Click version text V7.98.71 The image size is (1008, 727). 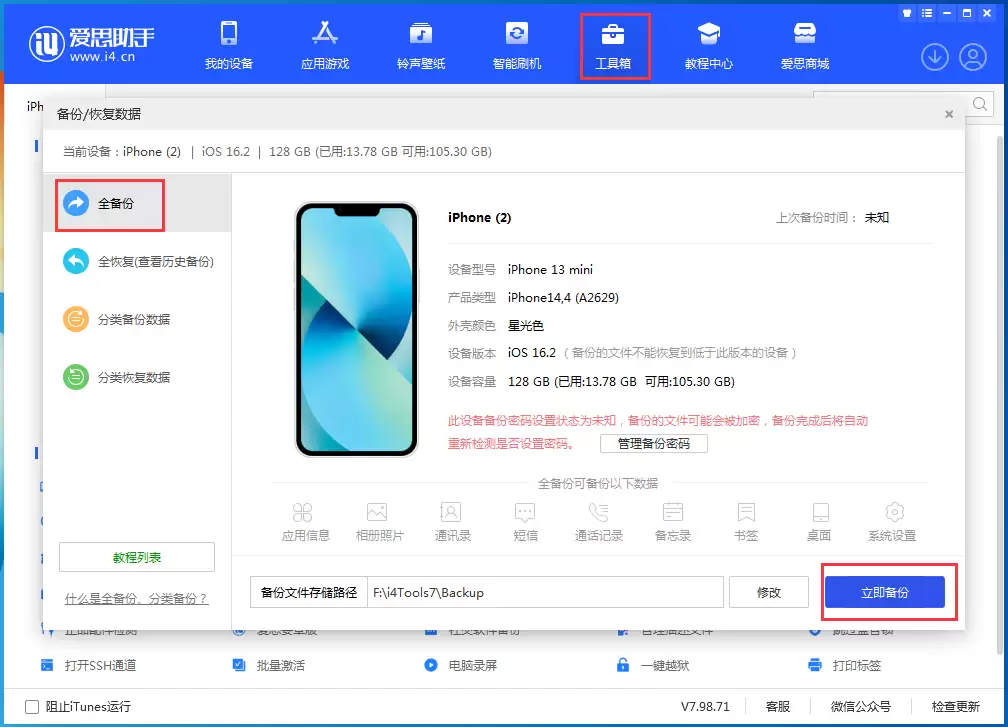[705, 706]
